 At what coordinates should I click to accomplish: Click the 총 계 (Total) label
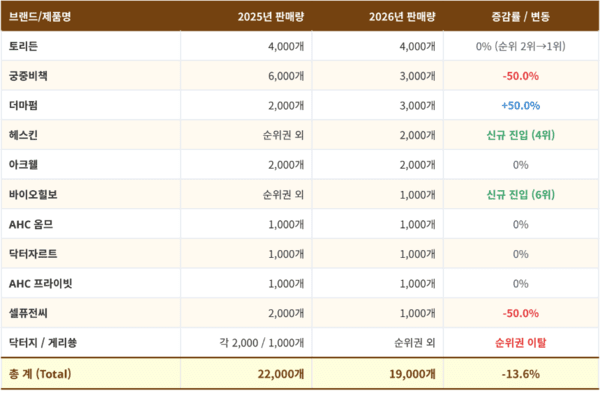click(x=40, y=373)
